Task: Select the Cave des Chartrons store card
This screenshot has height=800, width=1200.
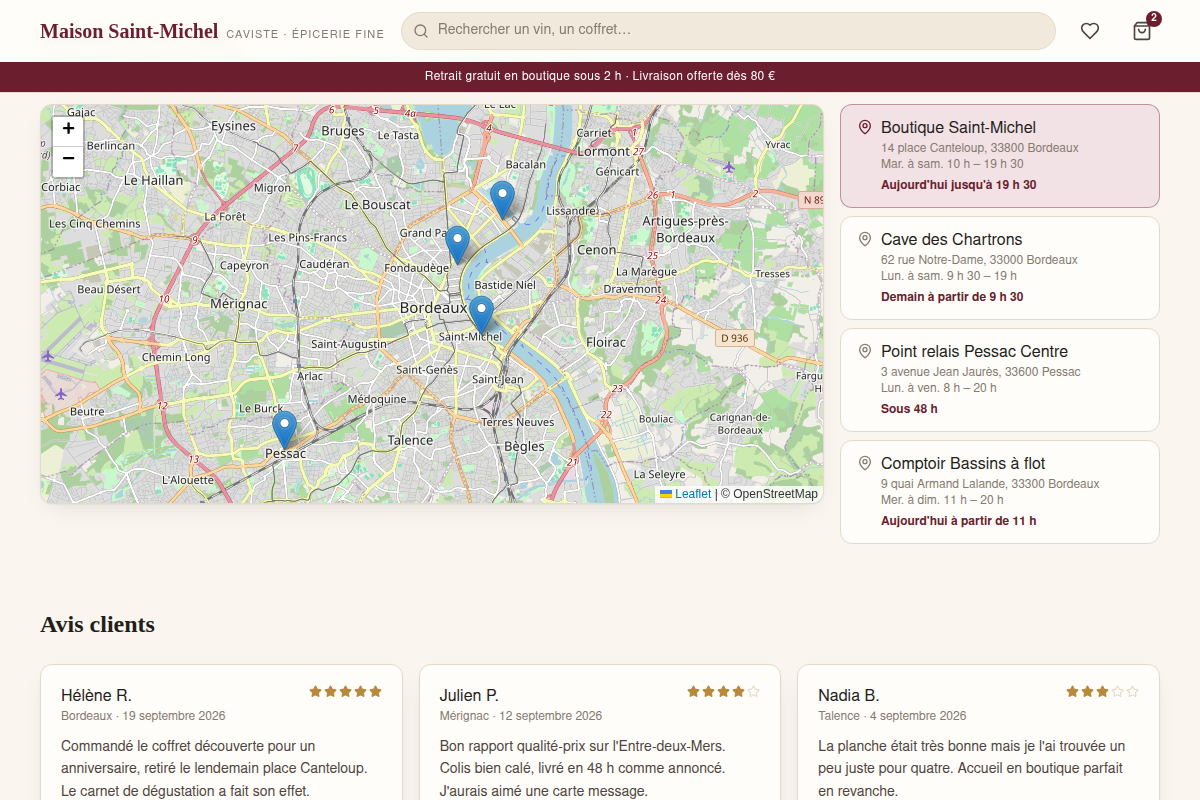Action: (1000, 268)
